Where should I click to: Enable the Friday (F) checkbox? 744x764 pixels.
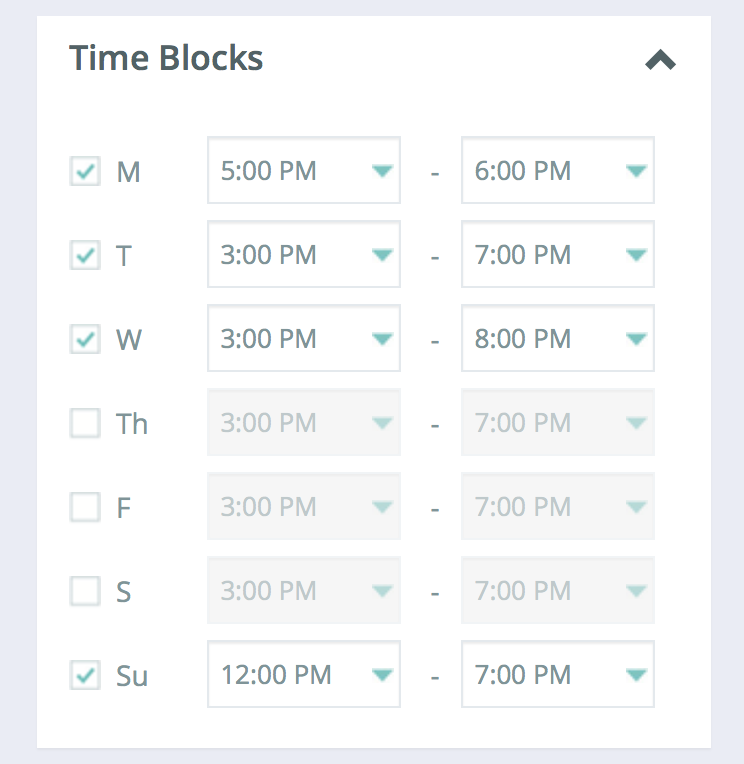tap(85, 507)
